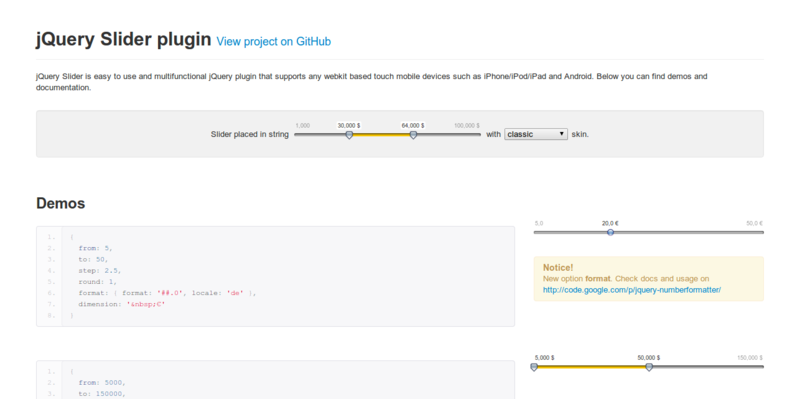
Task: Click the 64,000 $ value label
Action: (413, 126)
